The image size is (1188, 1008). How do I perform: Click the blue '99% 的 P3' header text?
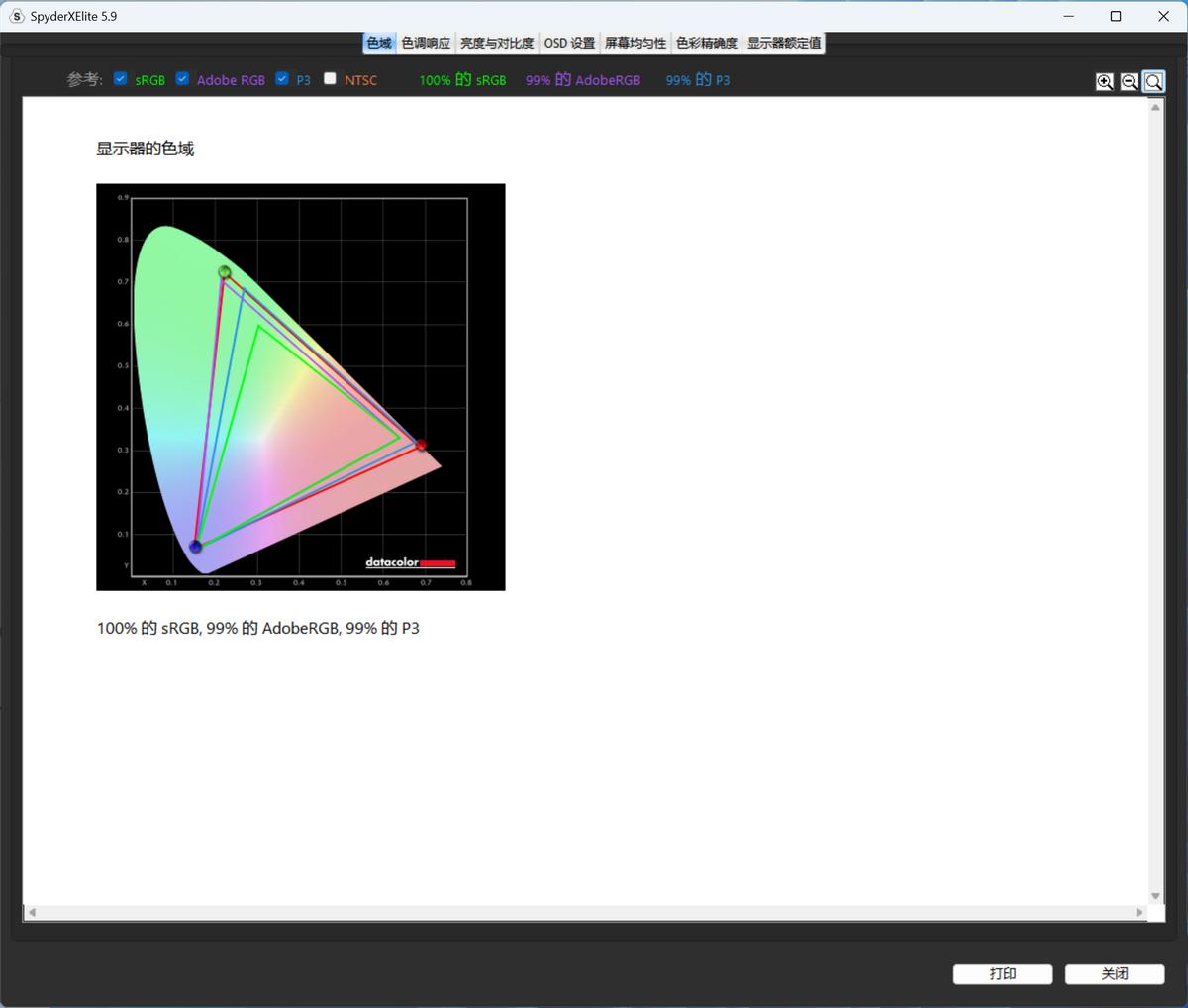click(698, 80)
